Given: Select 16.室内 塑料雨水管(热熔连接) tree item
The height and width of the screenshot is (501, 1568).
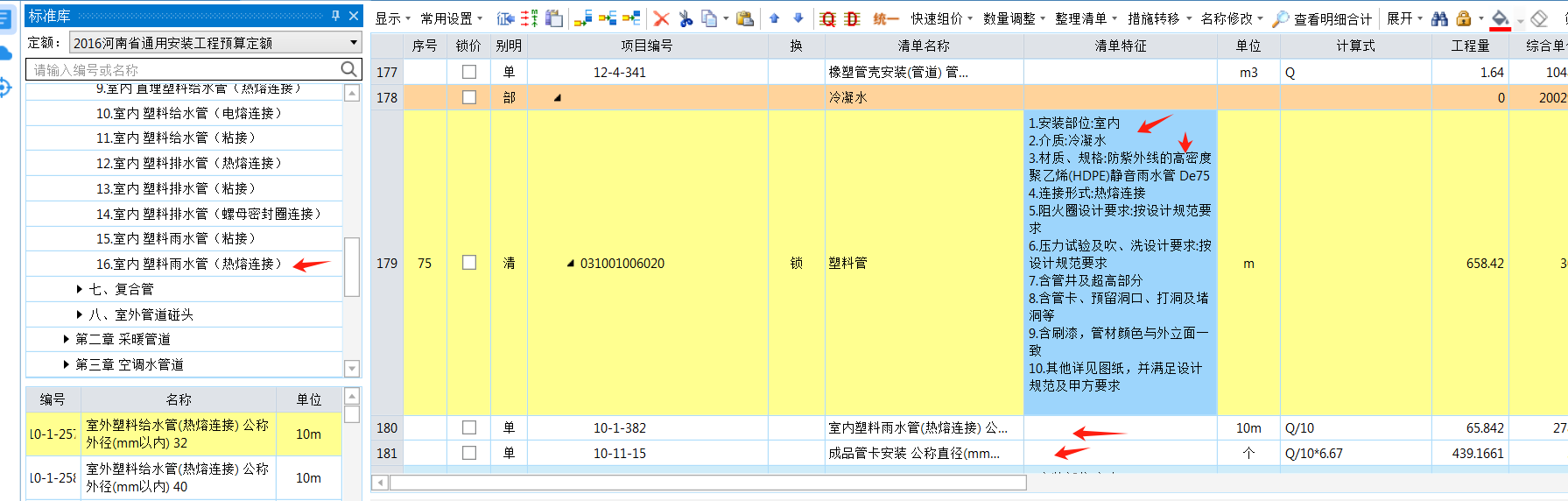Looking at the screenshot, I should click(x=189, y=264).
